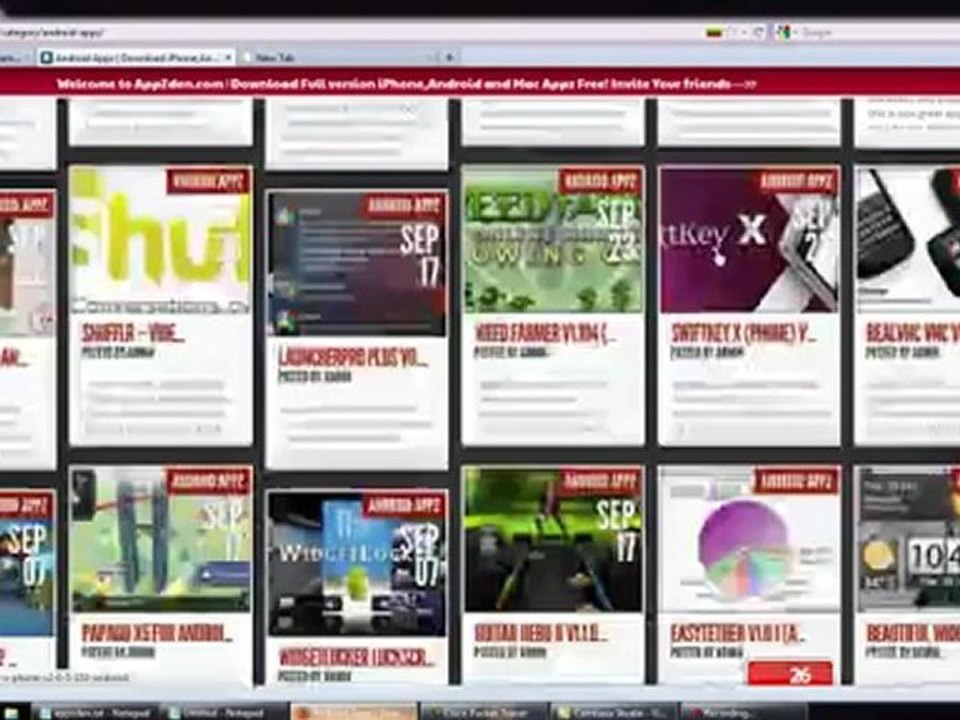
Task: Open the WidgetLocker thumbnail
Action: (x=357, y=563)
